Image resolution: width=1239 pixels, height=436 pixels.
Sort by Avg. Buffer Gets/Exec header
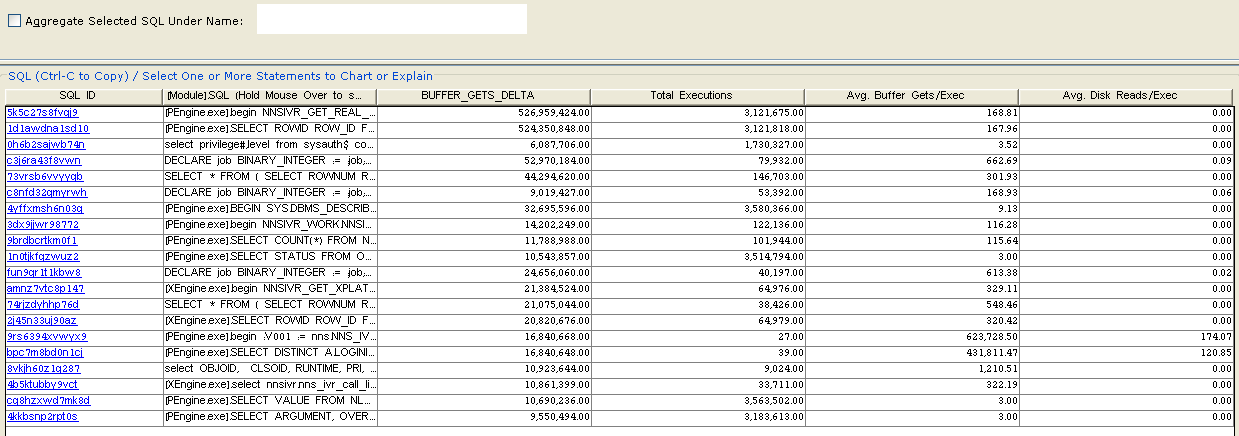coord(911,96)
